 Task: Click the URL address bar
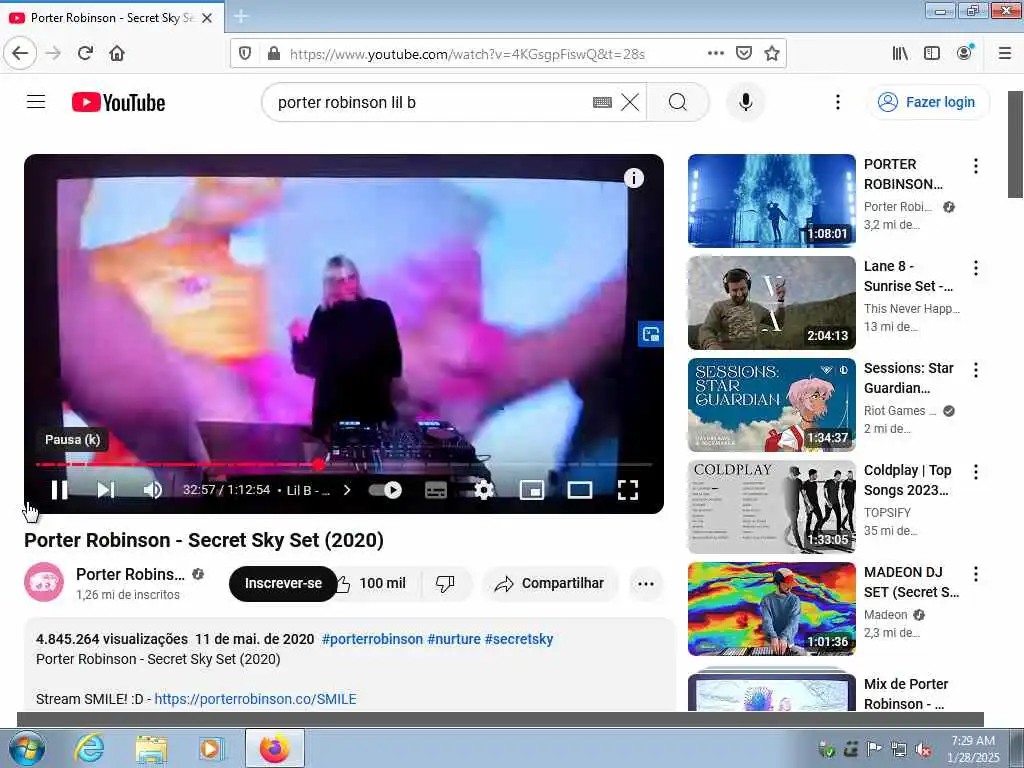[467, 54]
